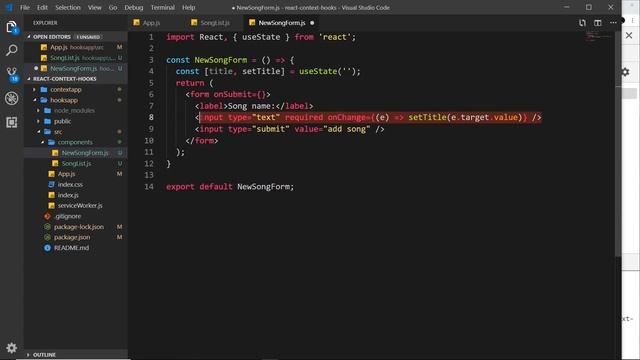Open the Selection menu

[x=68, y=7]
